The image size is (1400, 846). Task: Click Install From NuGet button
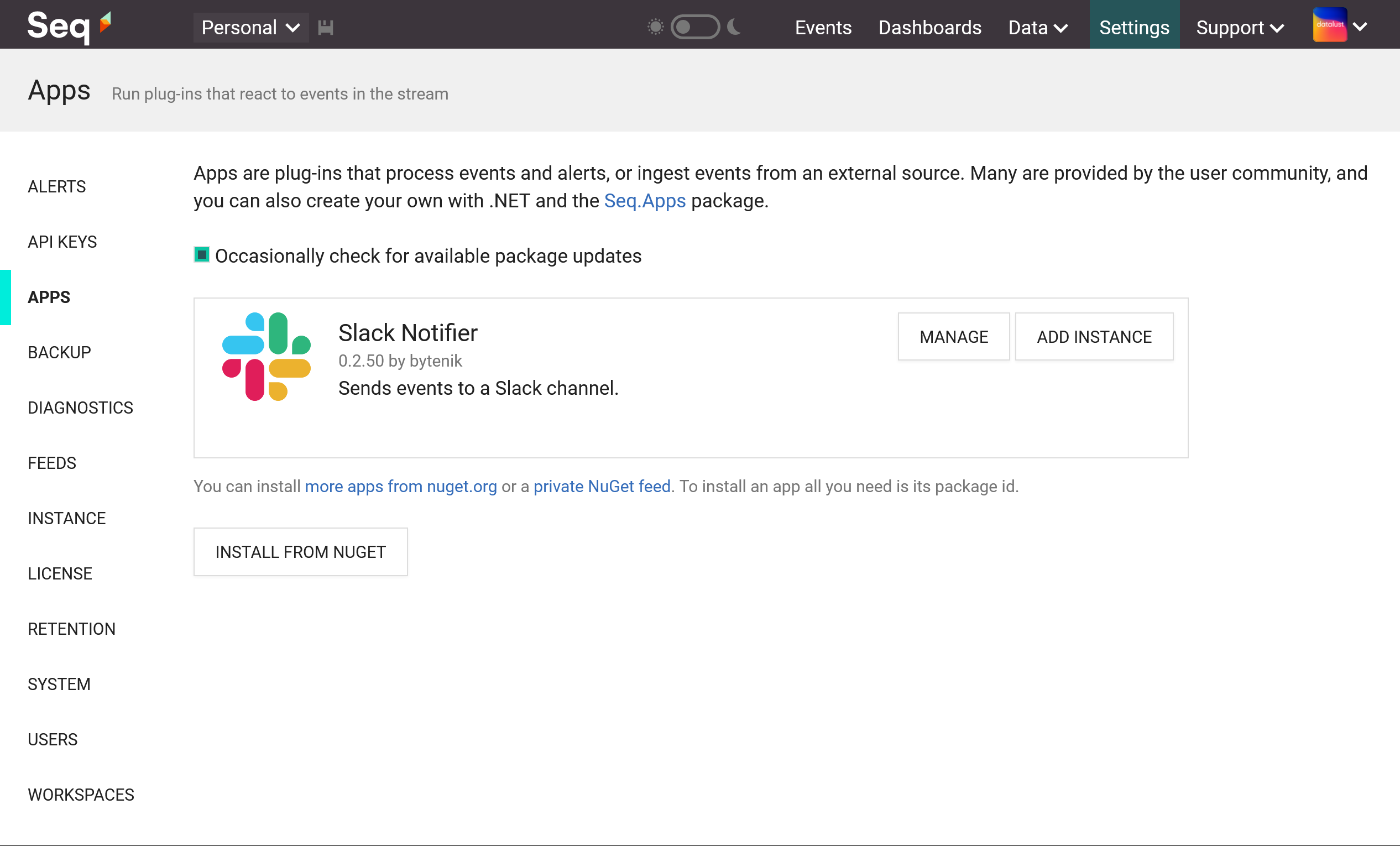(300, 552)
